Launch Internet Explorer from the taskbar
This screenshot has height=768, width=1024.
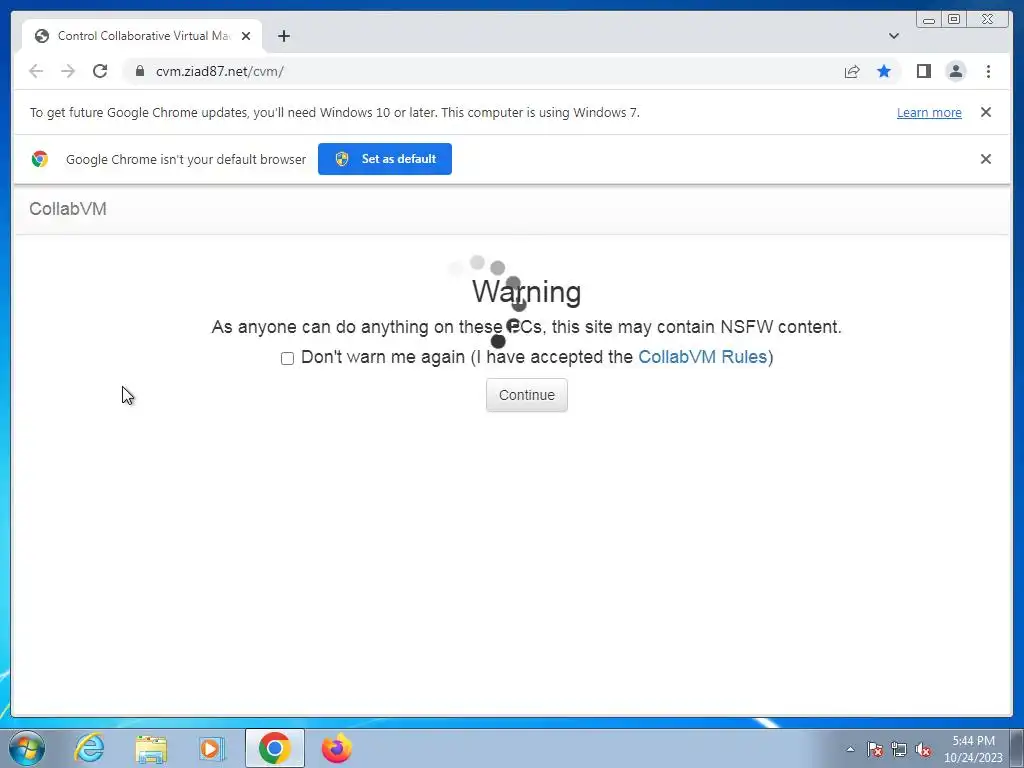pos(89,748)
